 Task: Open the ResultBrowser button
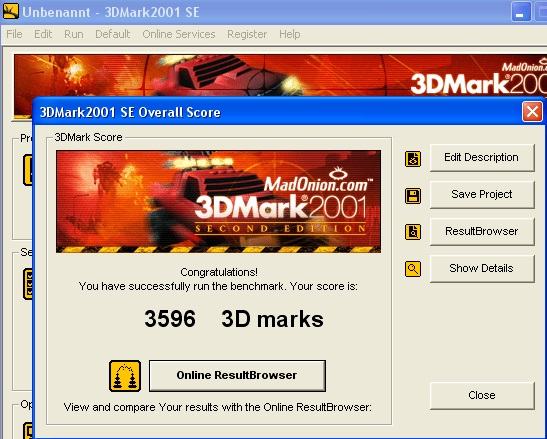coord(482,231)
